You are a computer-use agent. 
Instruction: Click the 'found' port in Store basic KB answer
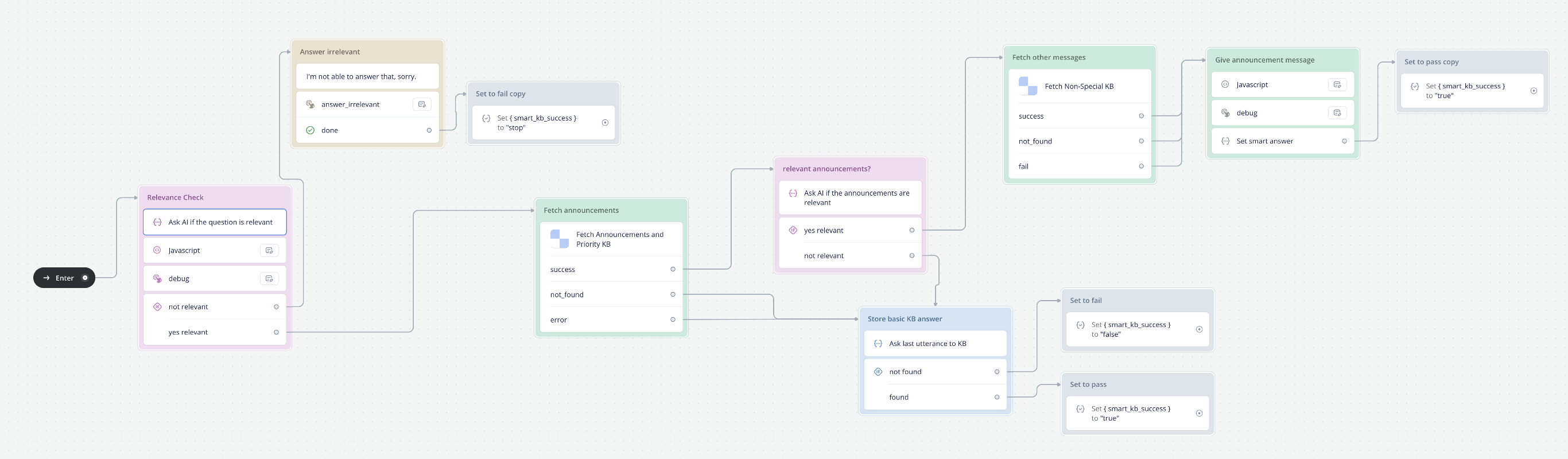coord(997,397)
